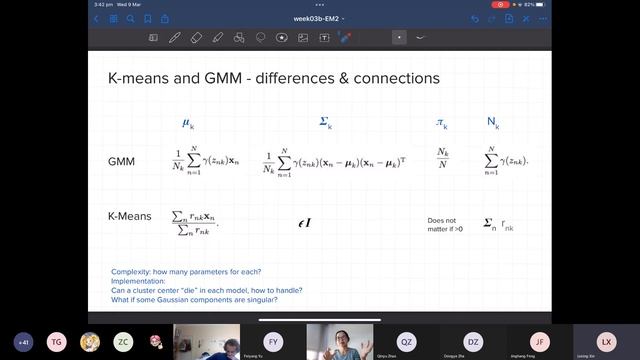Image resolution: width=640 pixels, height=360 pixels.
Task: Show the +41 more participants
Action: (x=23, y=342)
